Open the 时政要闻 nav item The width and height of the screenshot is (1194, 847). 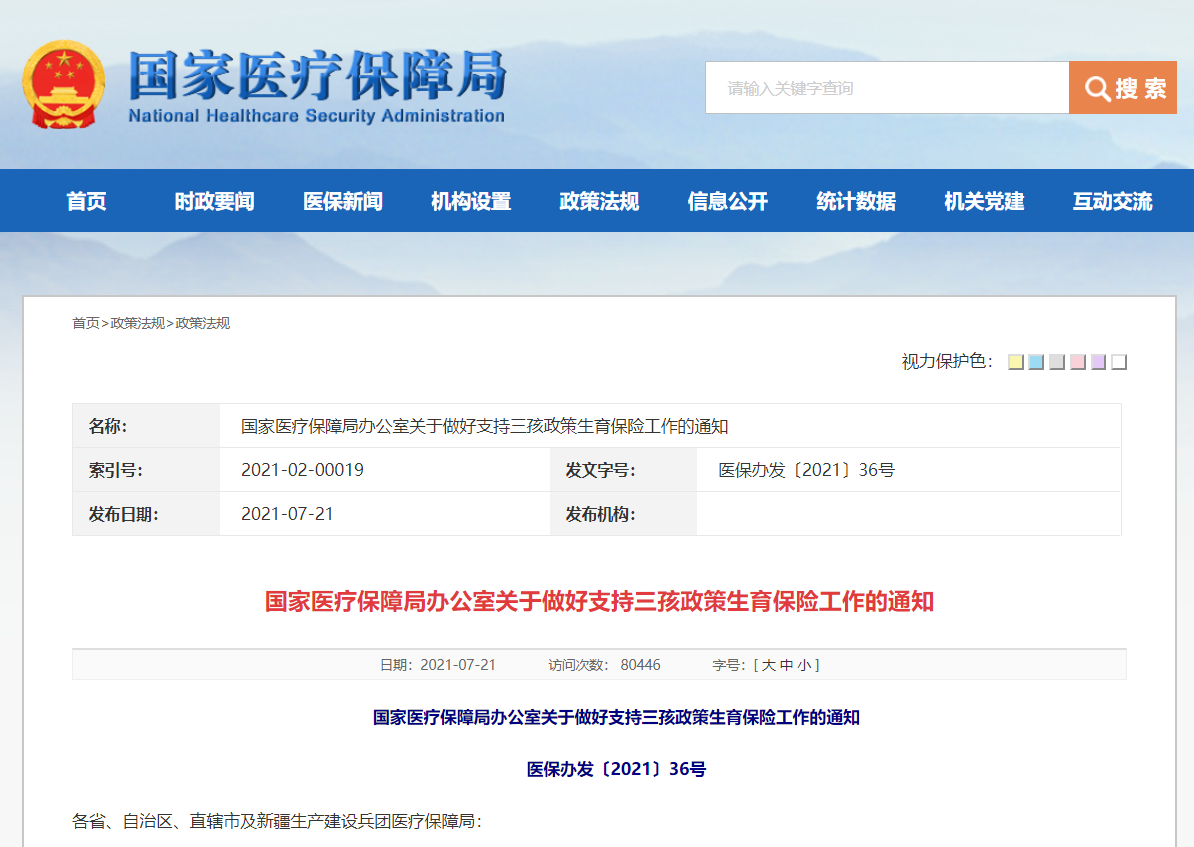(x=214, y=201)
